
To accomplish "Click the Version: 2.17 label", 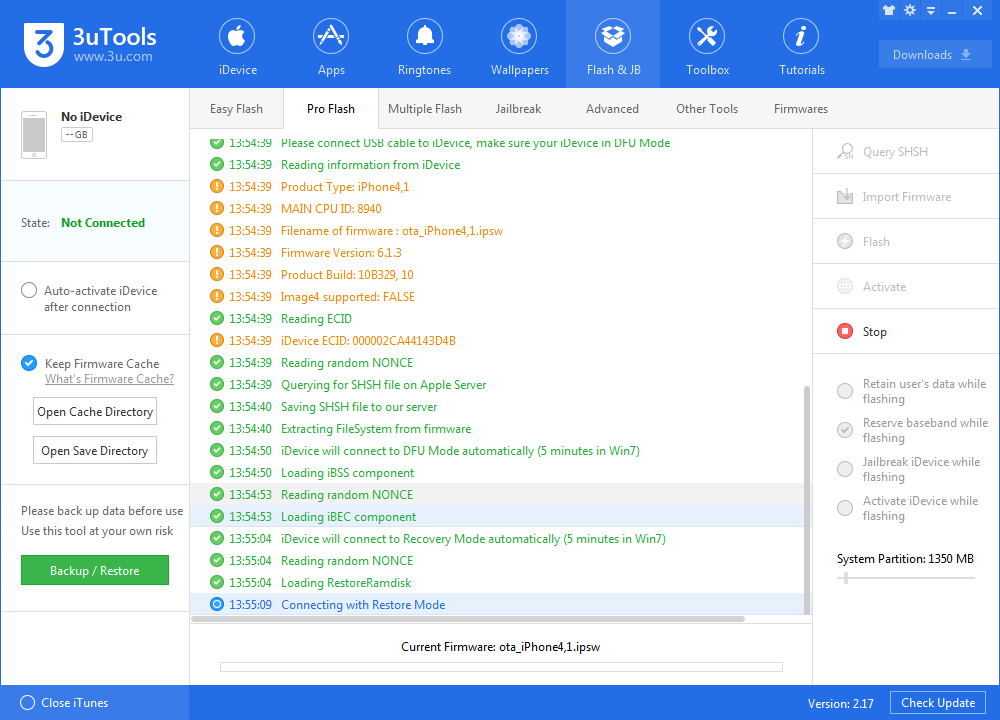I will click(x=841, y=703).
